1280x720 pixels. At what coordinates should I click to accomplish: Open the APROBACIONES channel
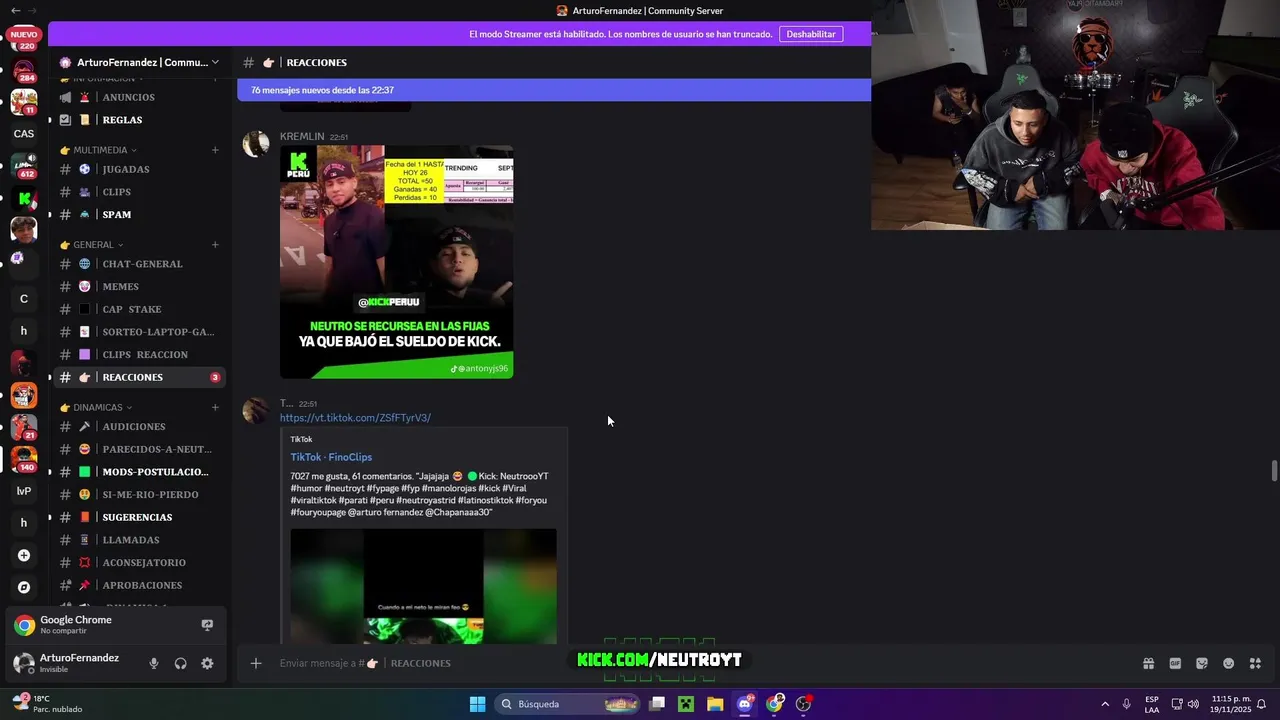140,585
